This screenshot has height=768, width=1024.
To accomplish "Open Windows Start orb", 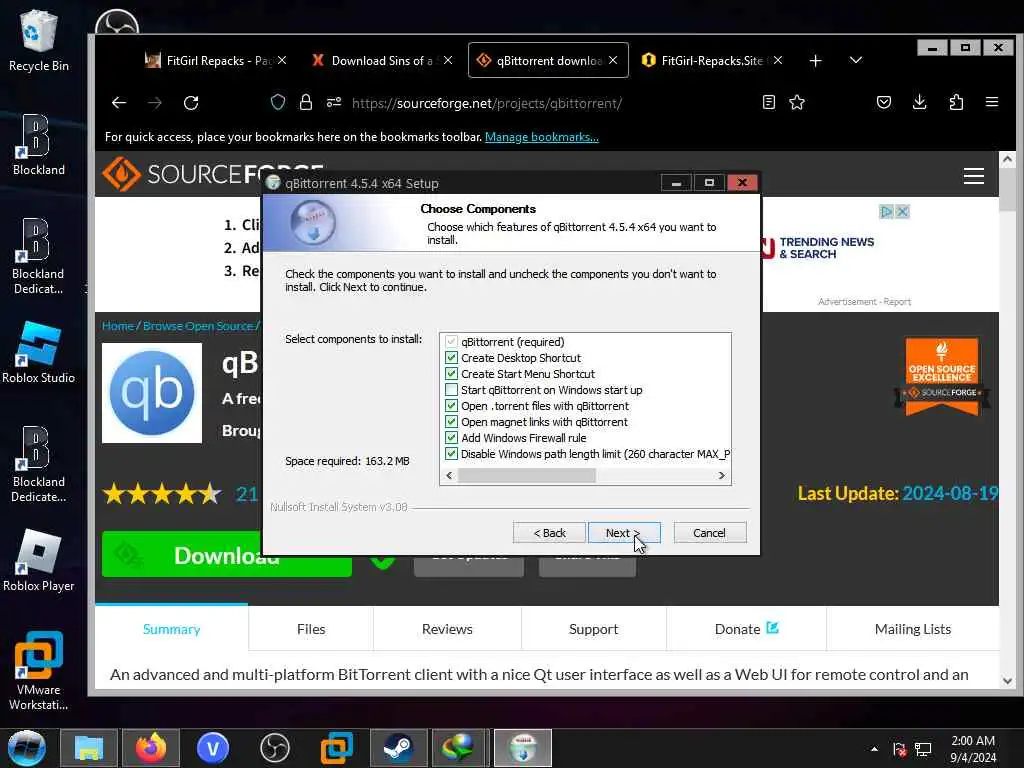I will (27, 748).
